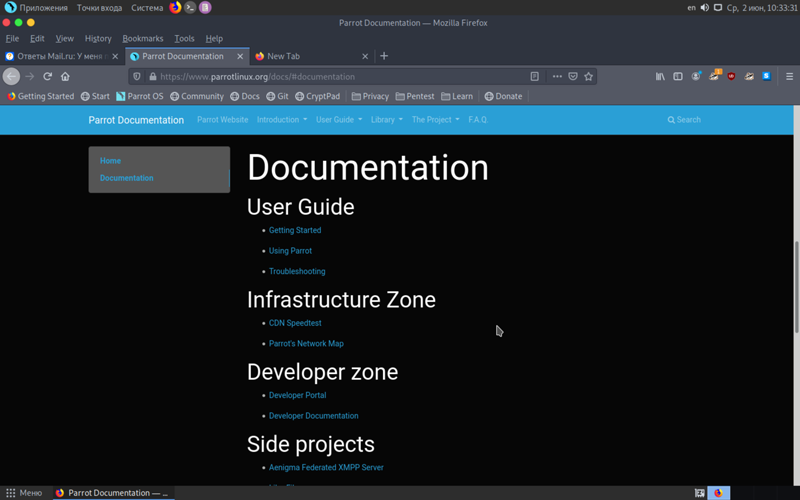Open the Система menu in top panel

pos(147,8)
